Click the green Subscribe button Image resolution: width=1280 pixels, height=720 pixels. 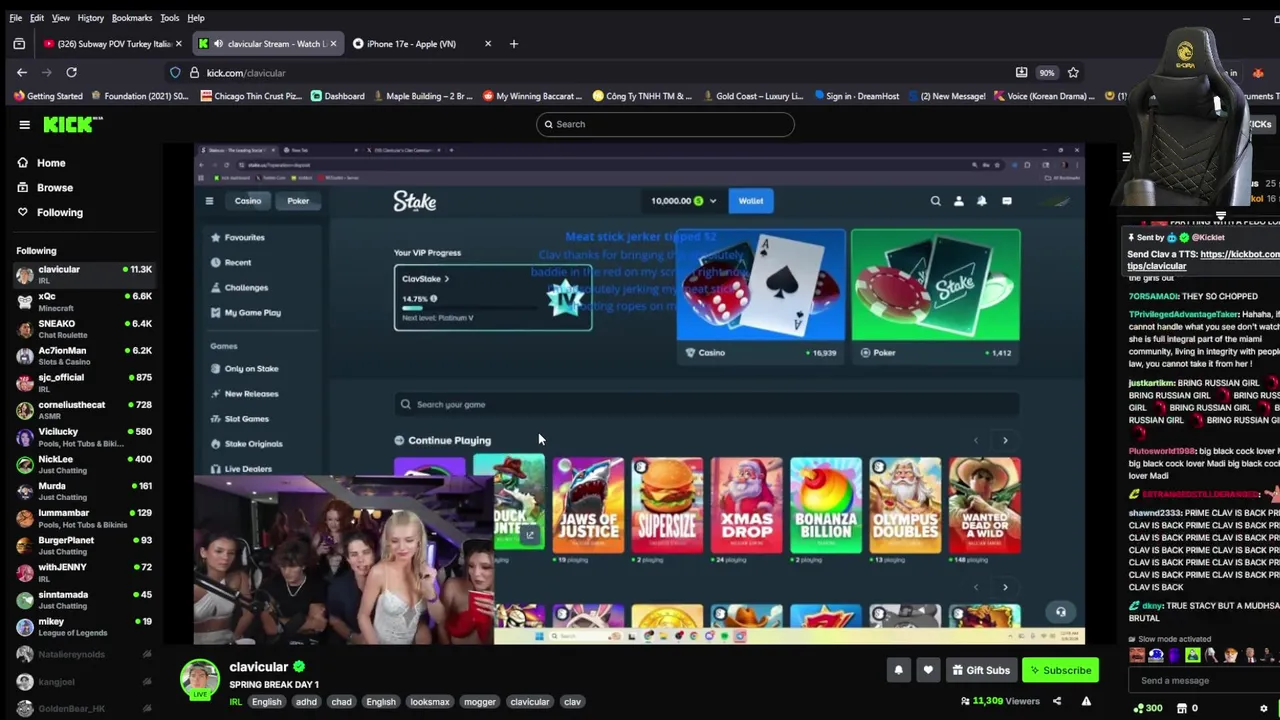click(x=1060, y=670)
